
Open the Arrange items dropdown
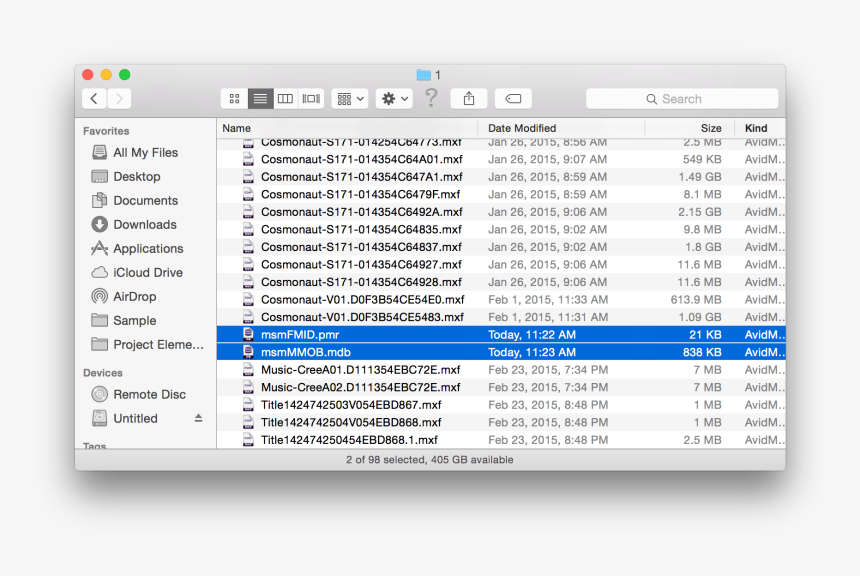[350, 99]
